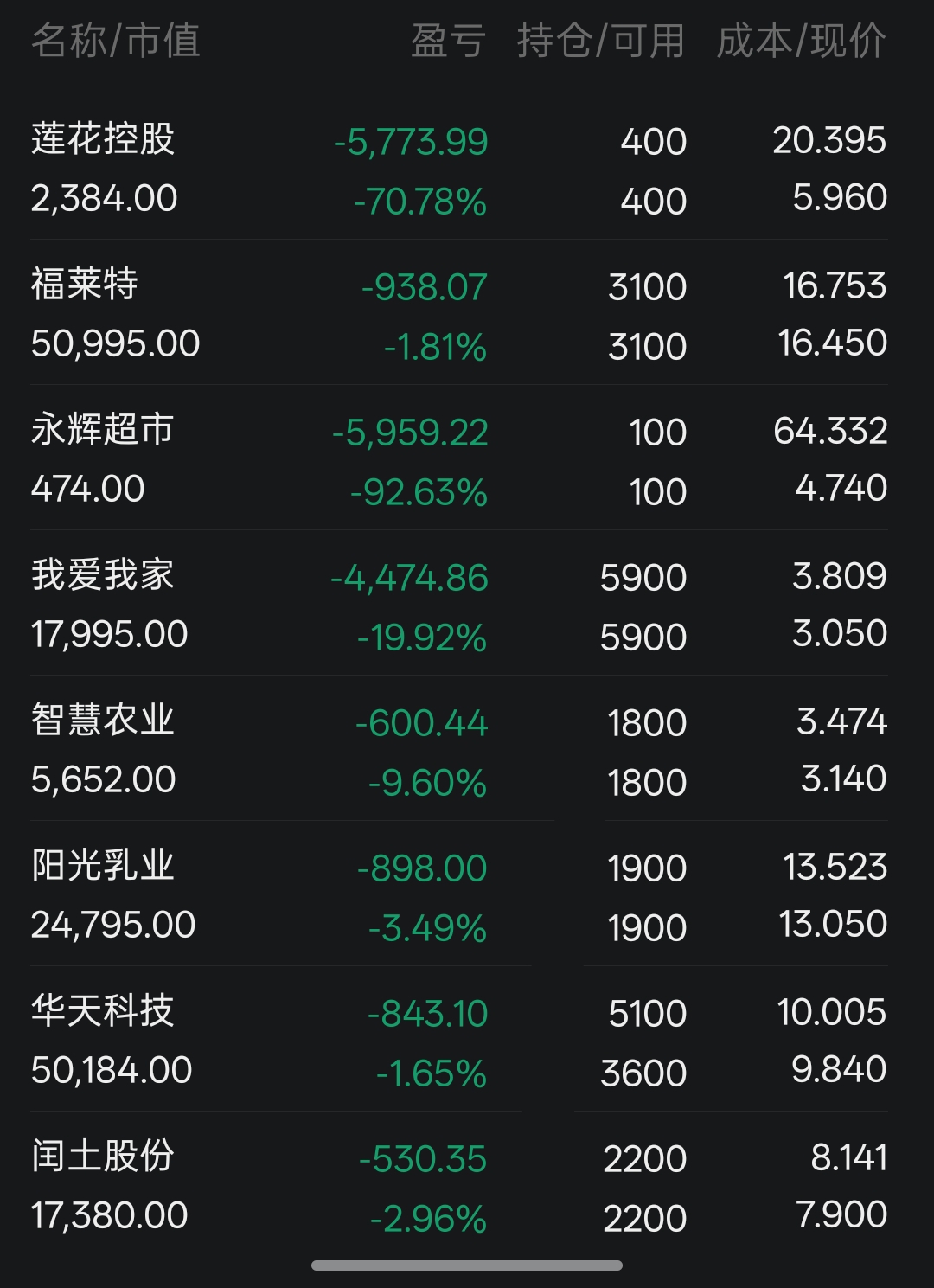Tap the 3600 available shares figure
Image resolution: width=934 pixels, height=1288 pixels.
(x=643, y=1073)
